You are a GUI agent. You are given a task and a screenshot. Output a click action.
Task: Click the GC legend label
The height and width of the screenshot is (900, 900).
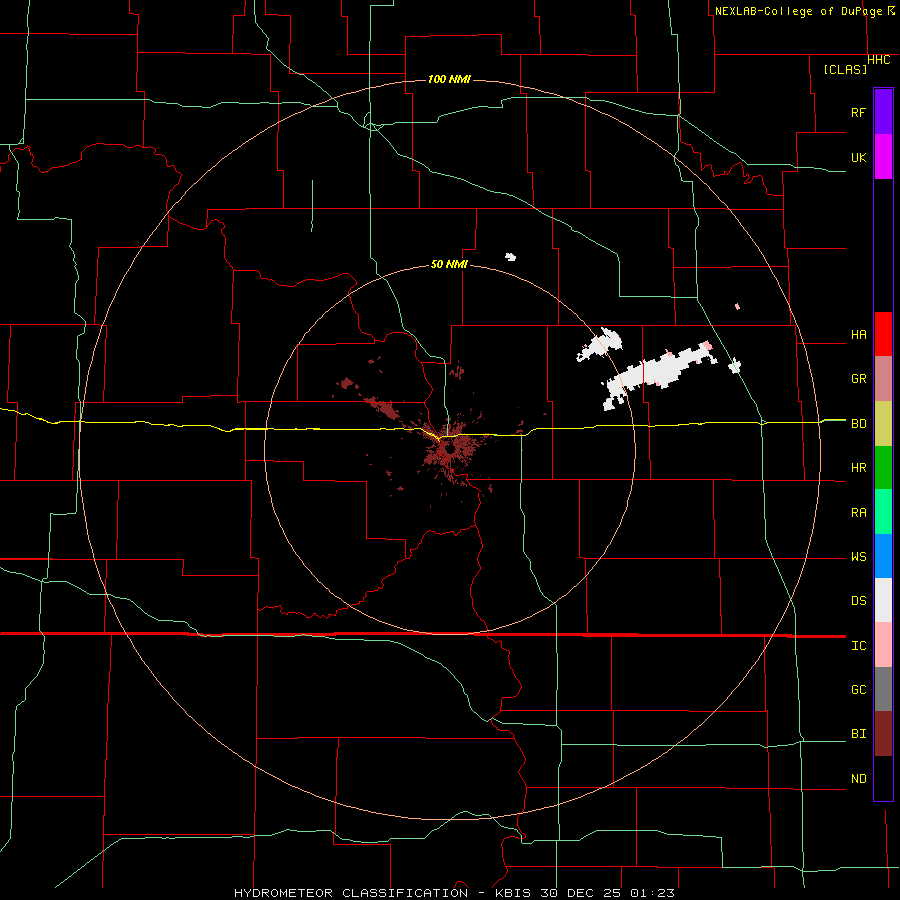coord(858,690)
